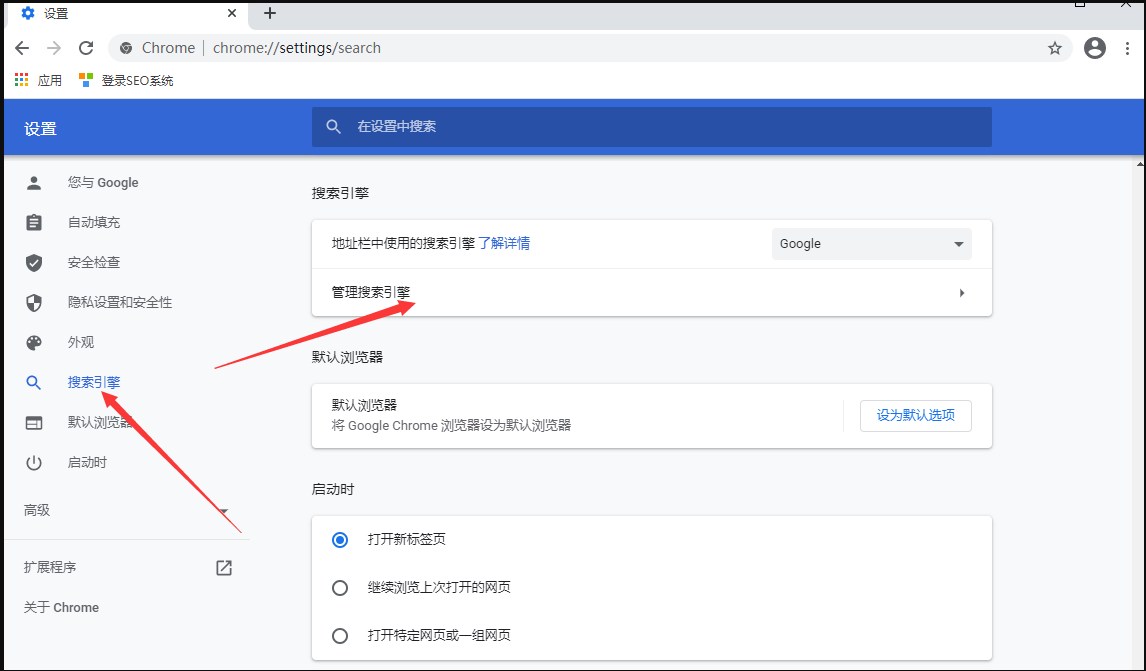1146x671 pixels.
Task: Select 打开特定网页或一组网页 radio option
Action: [x=340, y=636]
